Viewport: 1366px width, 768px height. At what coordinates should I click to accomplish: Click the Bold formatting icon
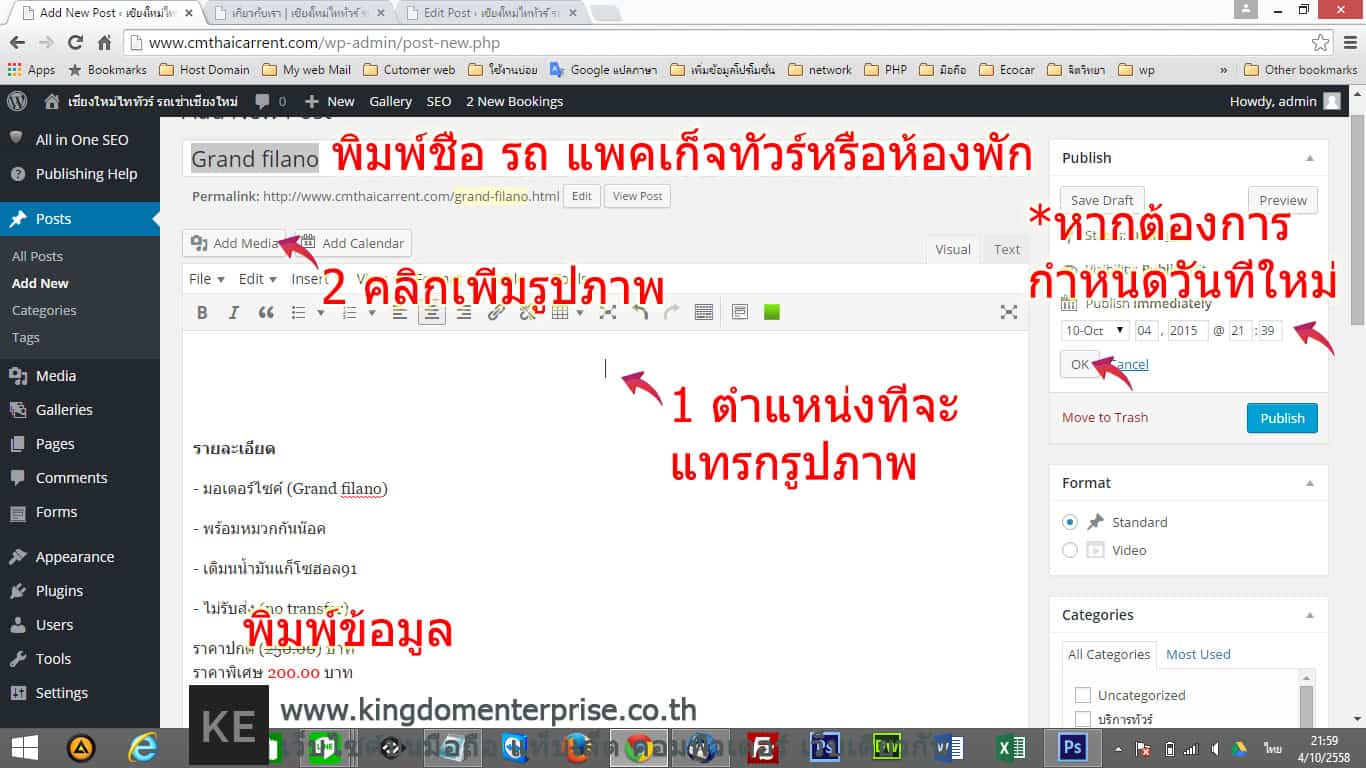[202, 313]
